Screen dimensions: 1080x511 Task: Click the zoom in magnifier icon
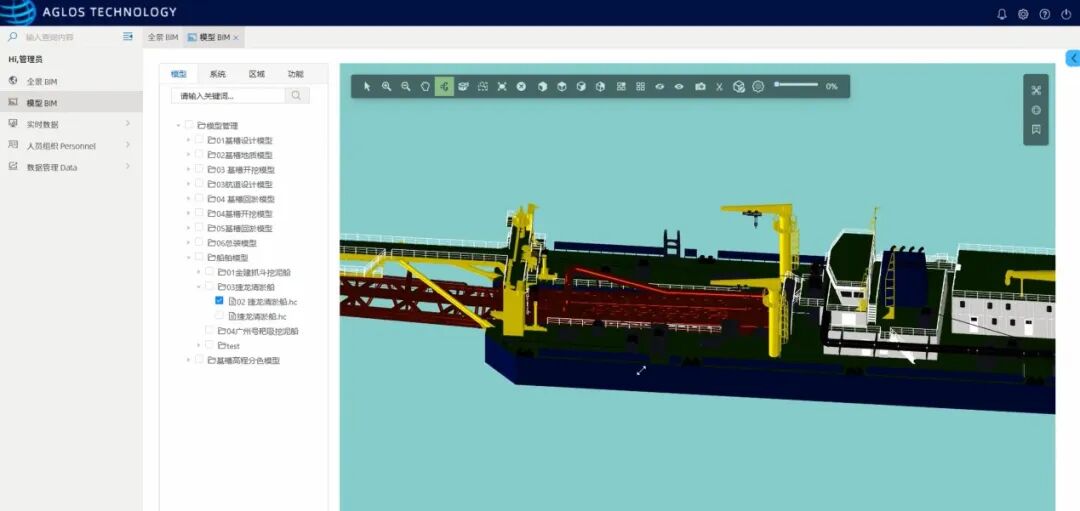(386, 87)
